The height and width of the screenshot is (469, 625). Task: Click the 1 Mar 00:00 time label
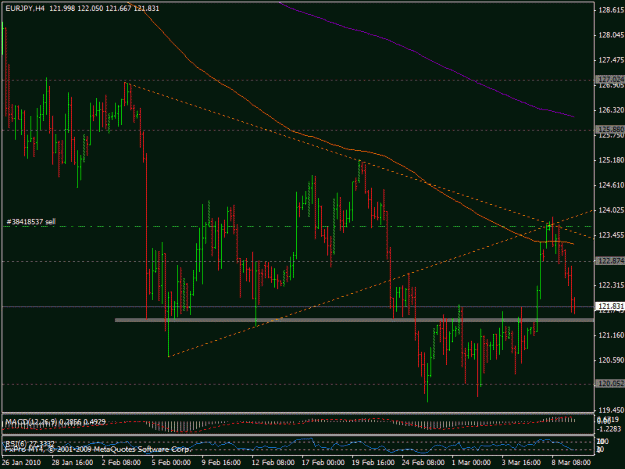(x=471, y=462)
